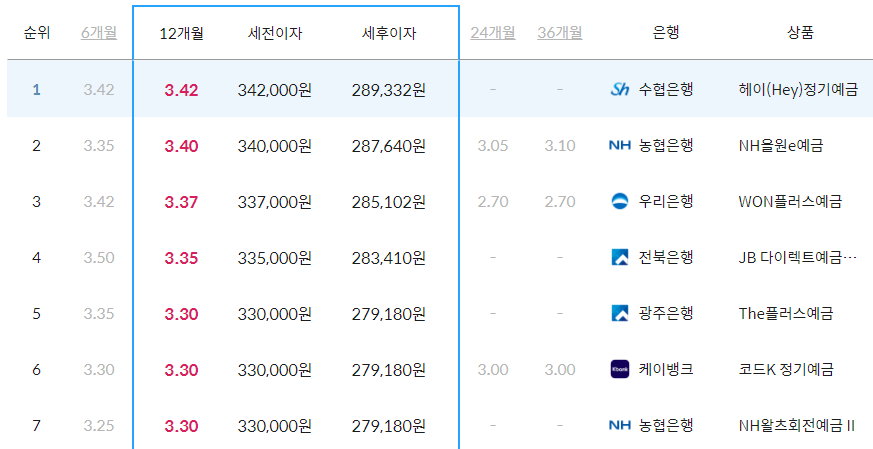Click the 335,000원 pre-tax interest

tap(274, 258)
